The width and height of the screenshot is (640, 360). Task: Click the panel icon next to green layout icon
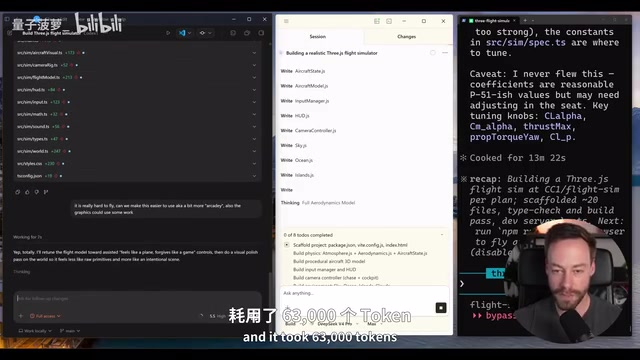[389, 21]
